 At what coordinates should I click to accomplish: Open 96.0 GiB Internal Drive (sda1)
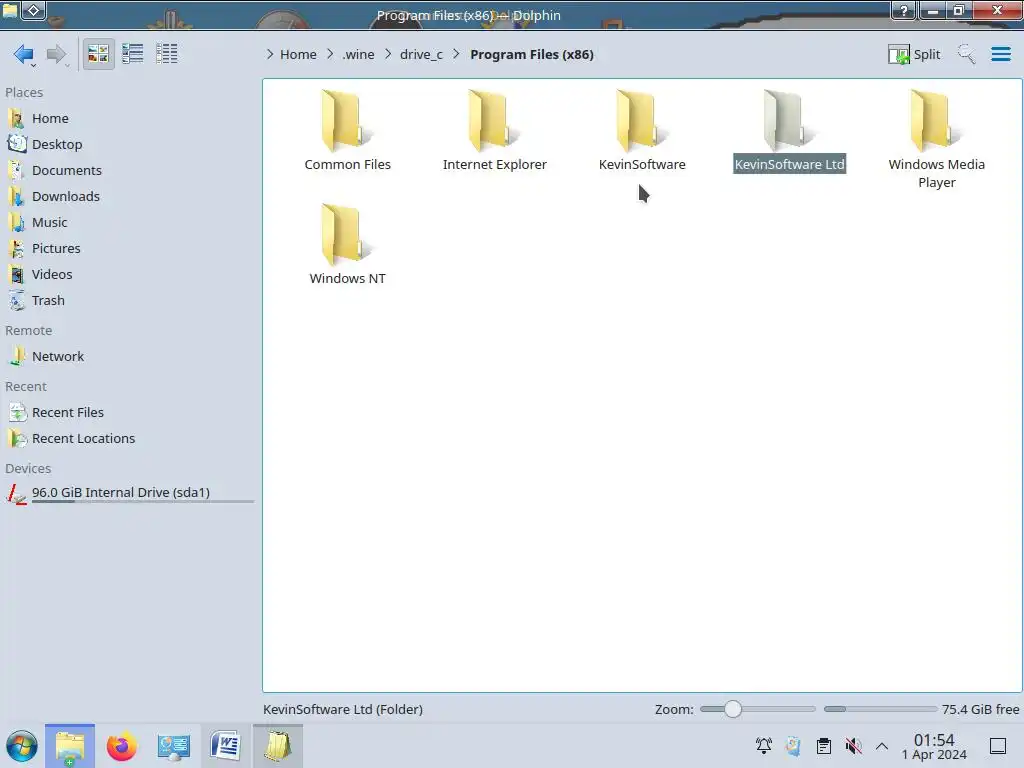coord(129,493)
